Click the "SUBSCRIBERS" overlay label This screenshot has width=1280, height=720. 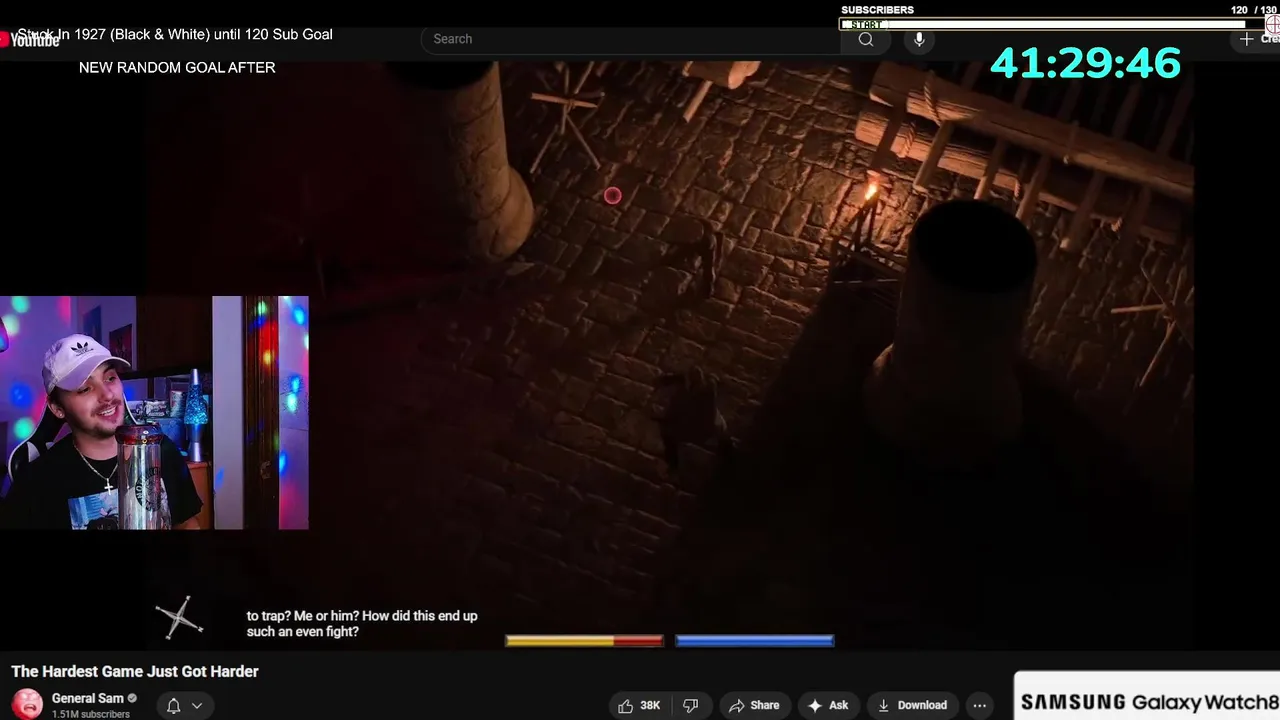coord(877,10)
